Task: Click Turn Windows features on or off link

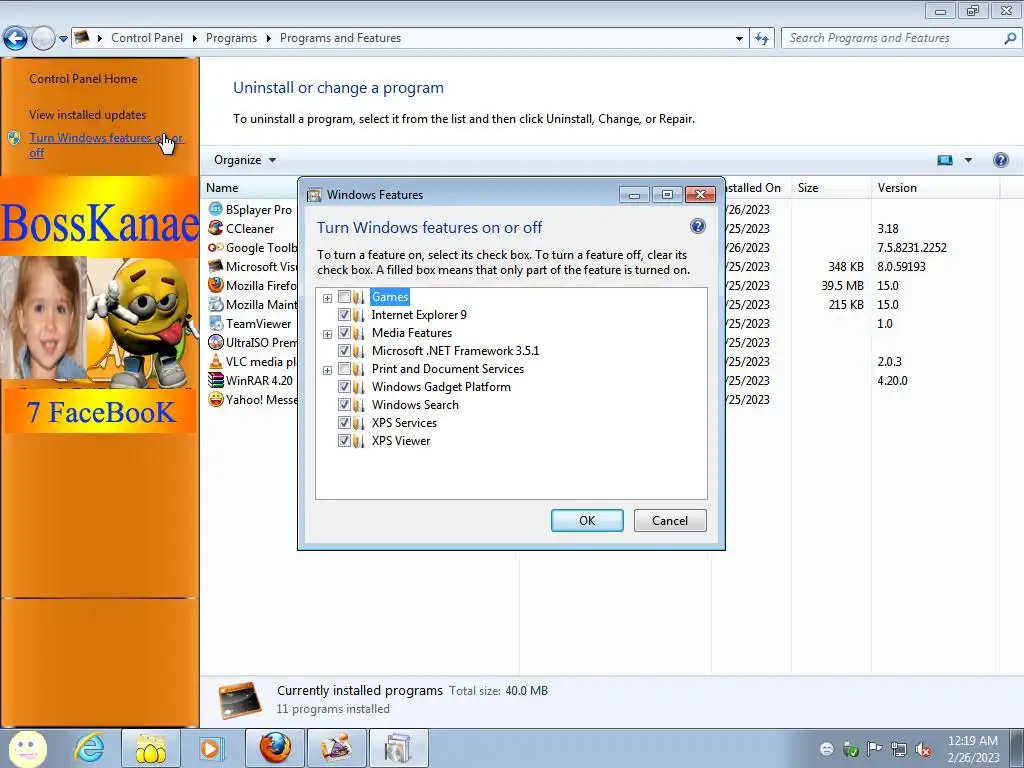Action: (x=106, y=145)
